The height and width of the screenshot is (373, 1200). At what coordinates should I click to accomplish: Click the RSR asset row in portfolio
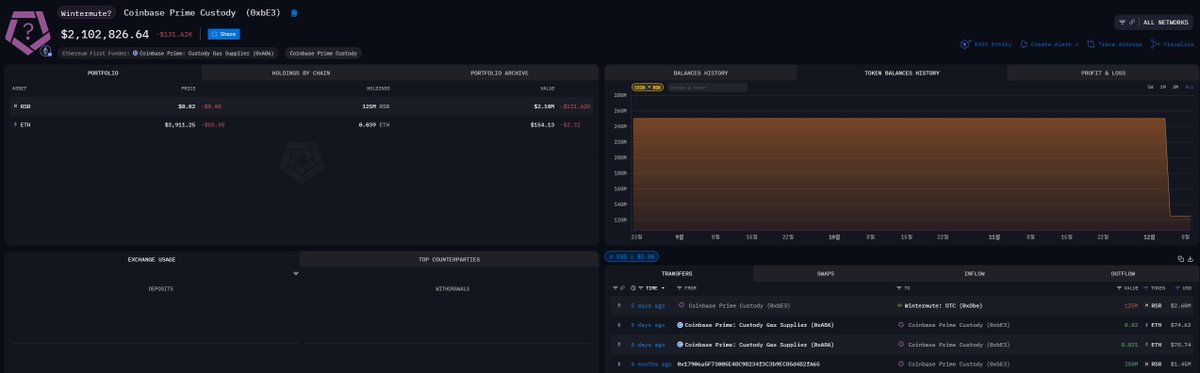(x=301, y=106)
